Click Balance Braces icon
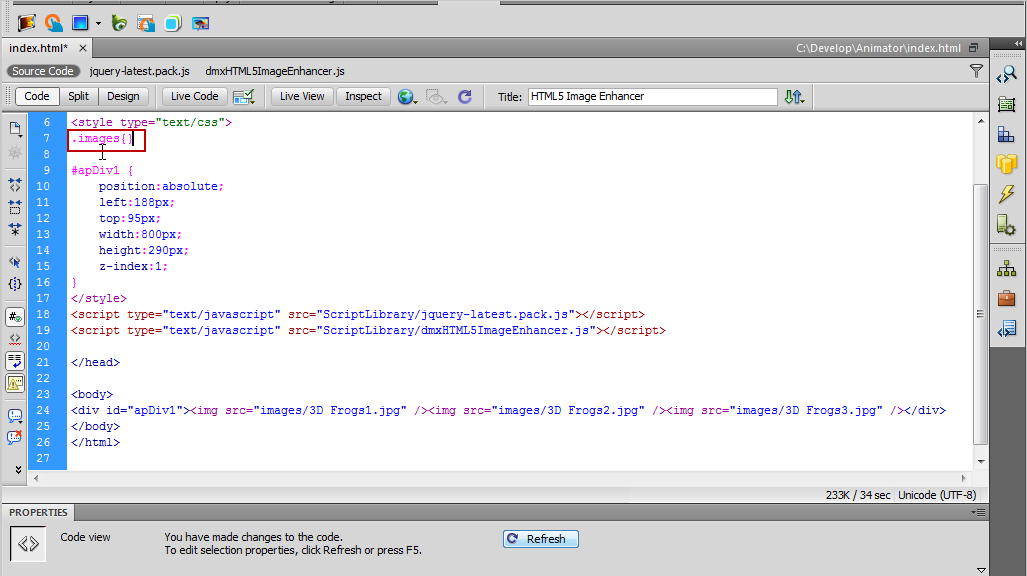 15,284
